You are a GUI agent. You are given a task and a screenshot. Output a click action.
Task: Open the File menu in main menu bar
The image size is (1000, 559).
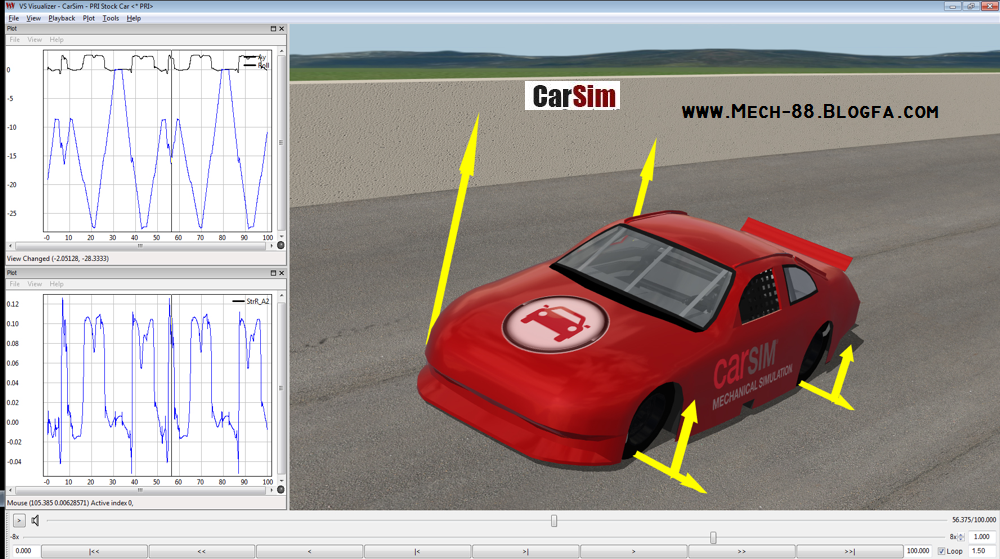pos(13,18)
